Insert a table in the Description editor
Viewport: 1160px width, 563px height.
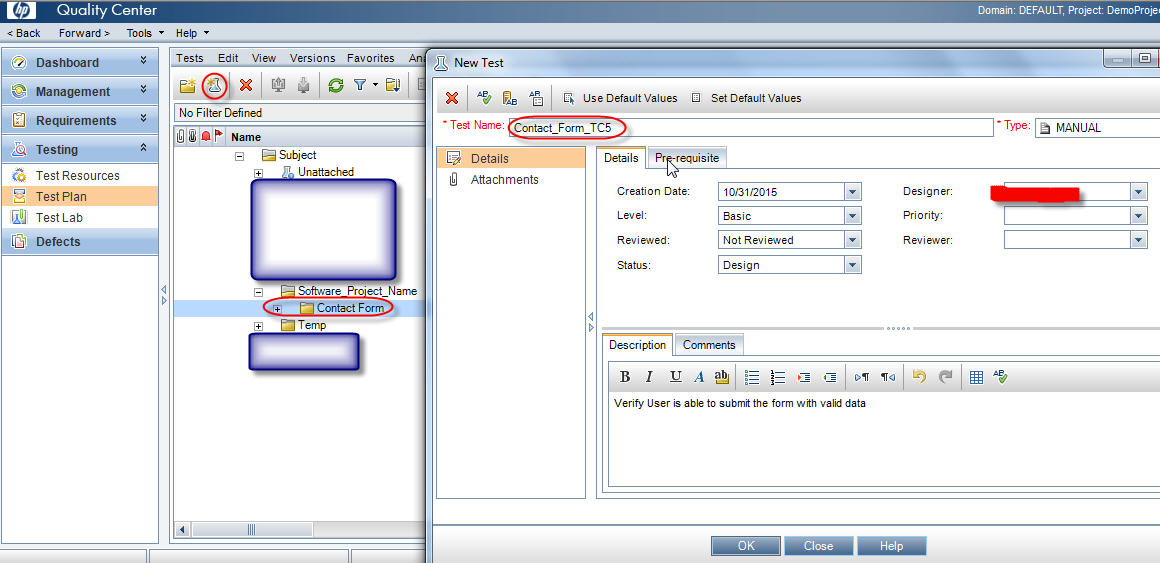(x=976, y=377)
